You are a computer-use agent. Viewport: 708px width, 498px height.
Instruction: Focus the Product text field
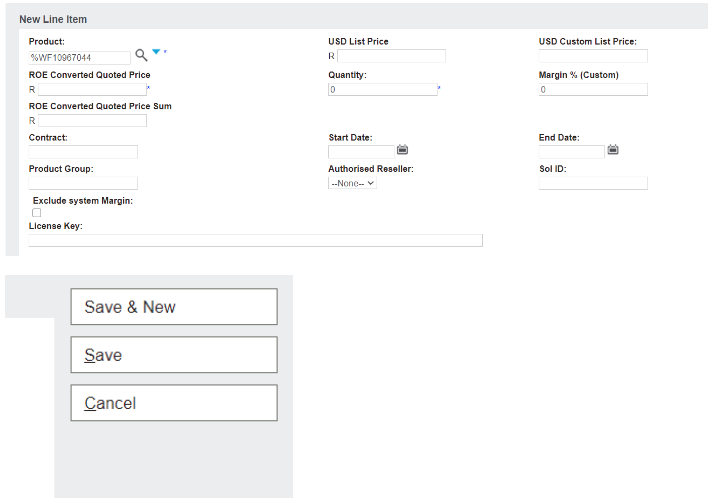[x=80, y=57]
